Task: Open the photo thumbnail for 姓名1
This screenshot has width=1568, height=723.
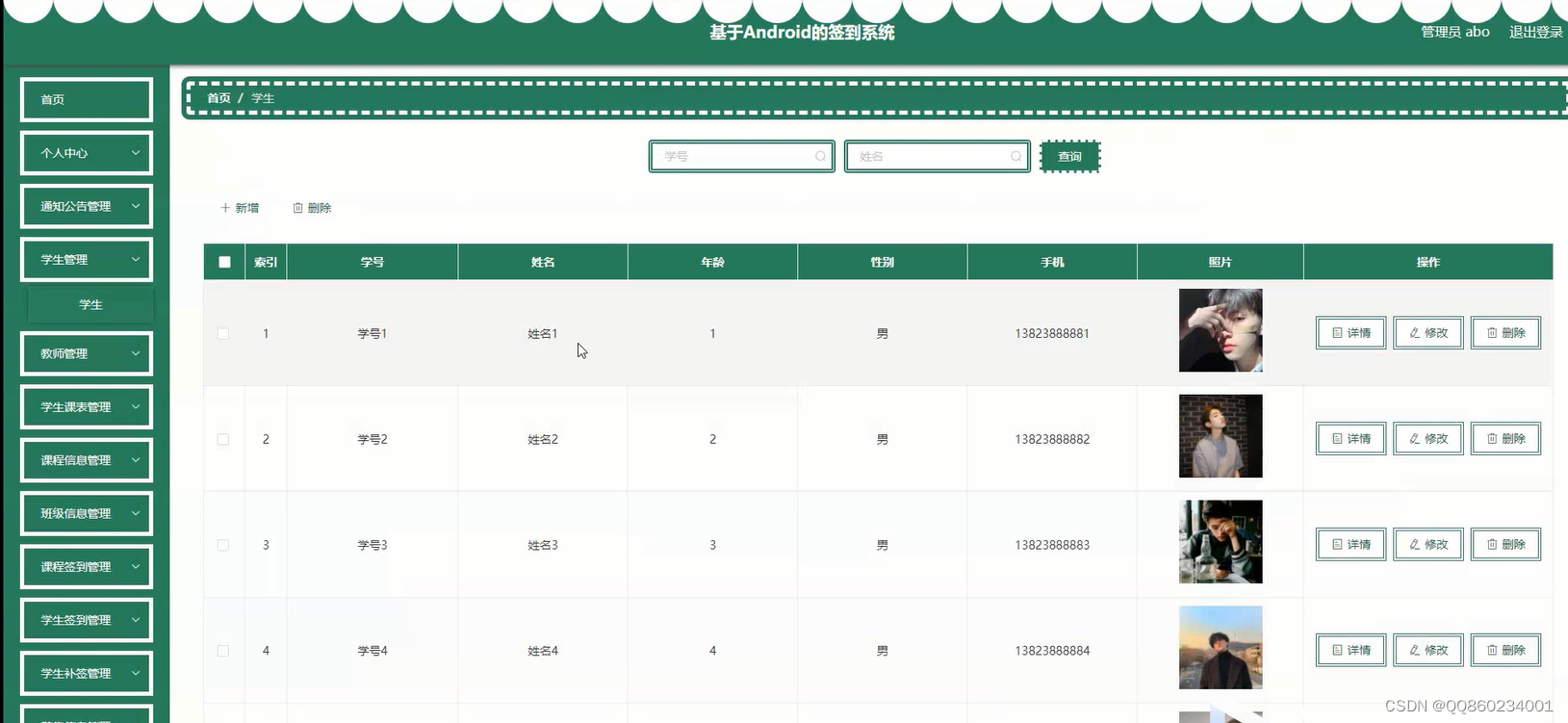Action: click(x=1221, y=330)
